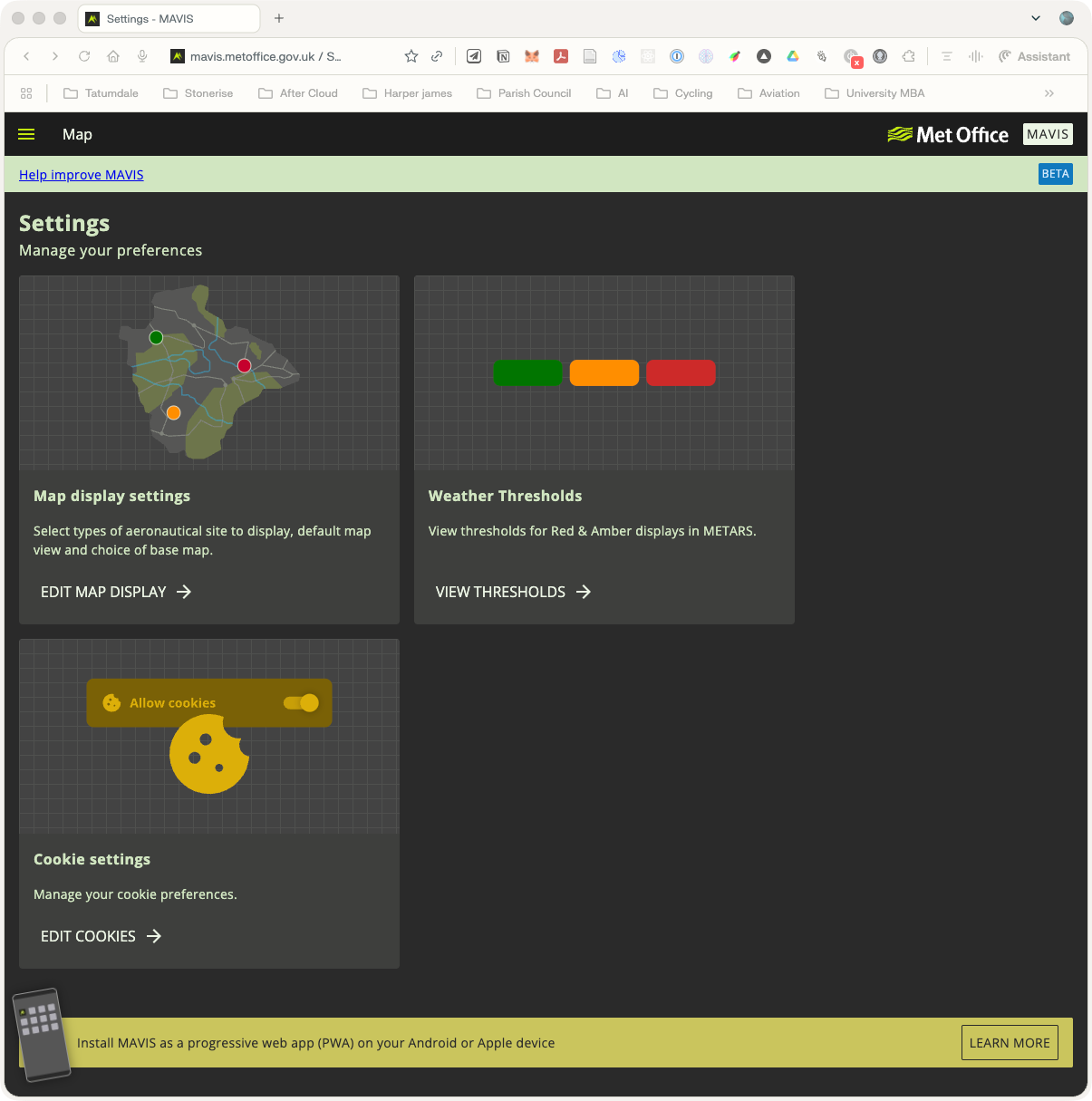Open the After Cloud bookmark folder
Viewport: 1092px width, 1101px height.
pos(297,93)
